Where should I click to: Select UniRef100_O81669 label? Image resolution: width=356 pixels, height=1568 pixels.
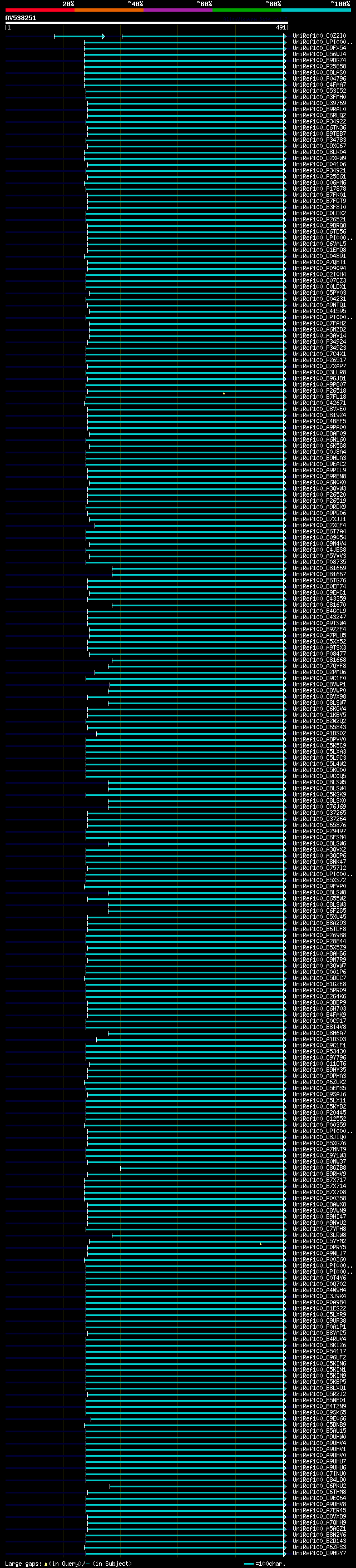319,568
